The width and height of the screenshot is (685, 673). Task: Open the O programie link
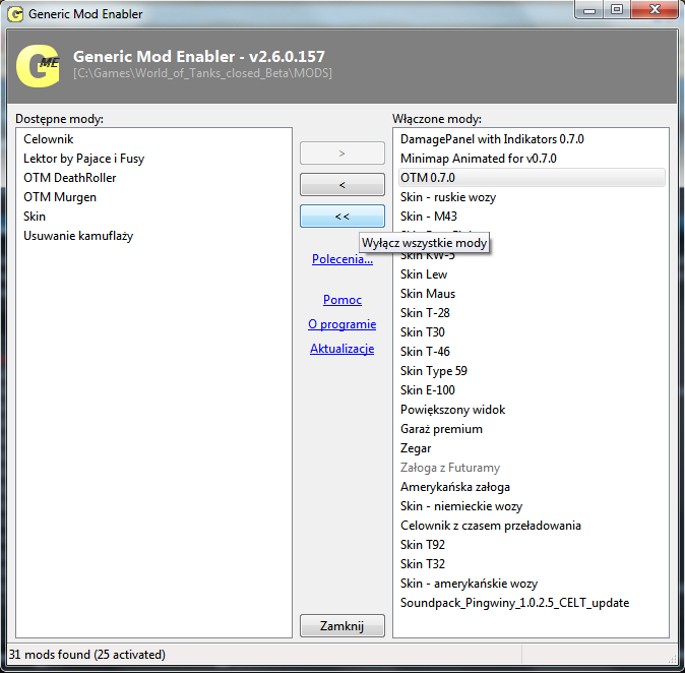342,324
